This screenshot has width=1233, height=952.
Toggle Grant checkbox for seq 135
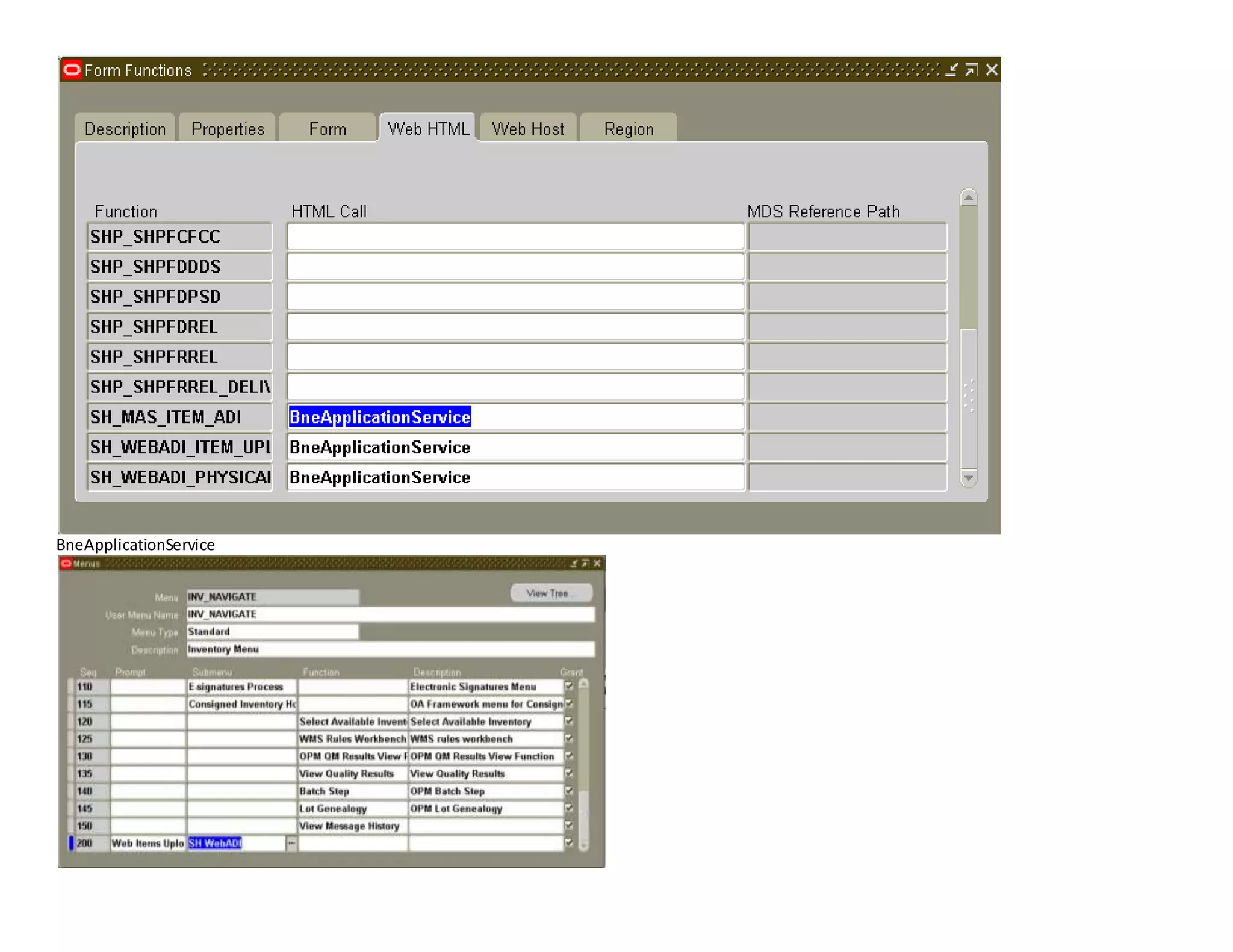(x=568, y=773)
